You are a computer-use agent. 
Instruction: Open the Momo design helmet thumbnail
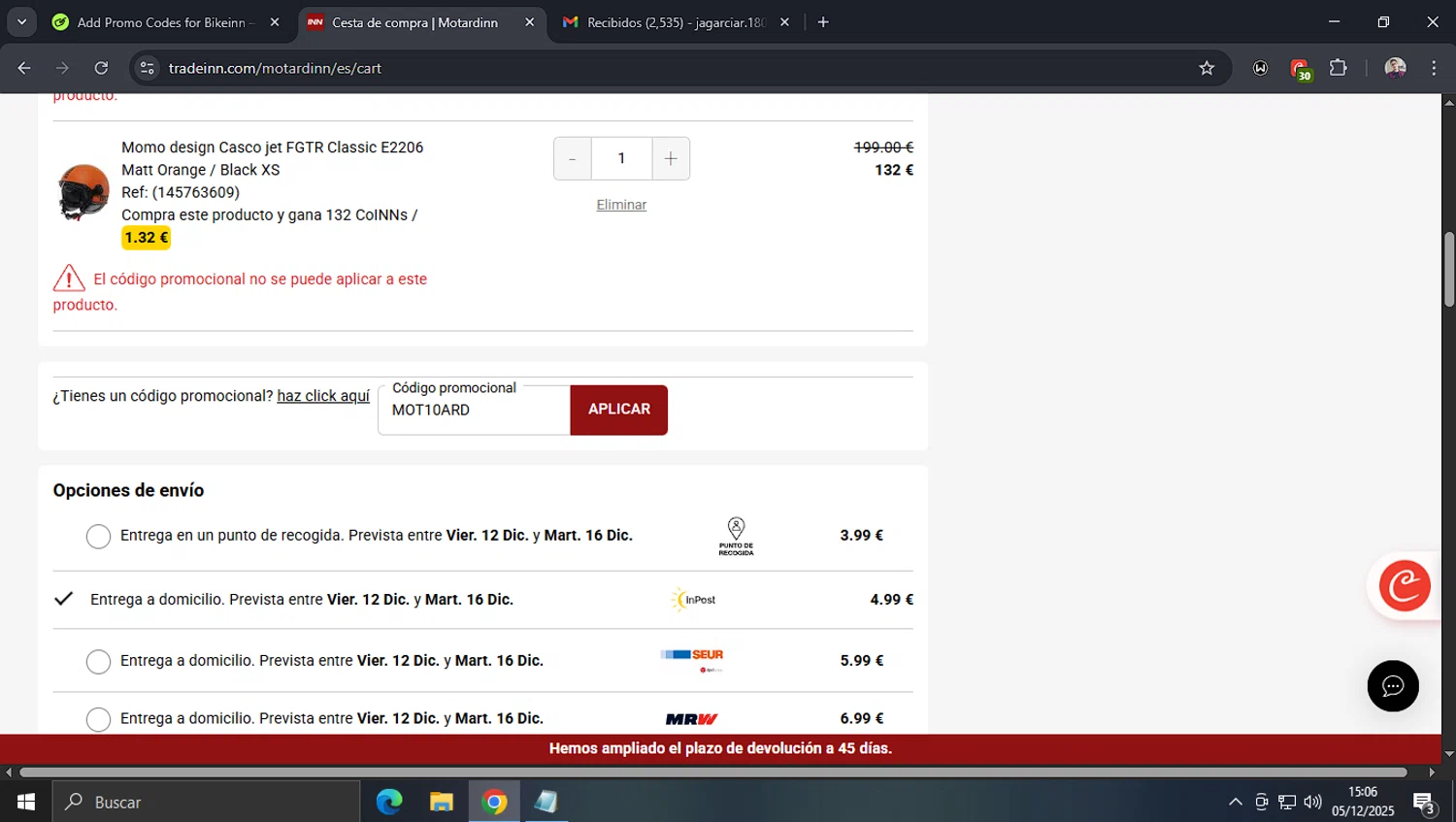83,191
